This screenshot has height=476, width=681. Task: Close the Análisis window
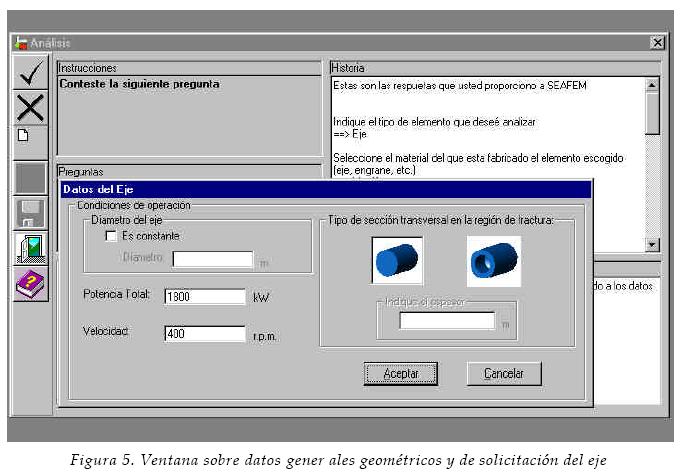point(657,43)
